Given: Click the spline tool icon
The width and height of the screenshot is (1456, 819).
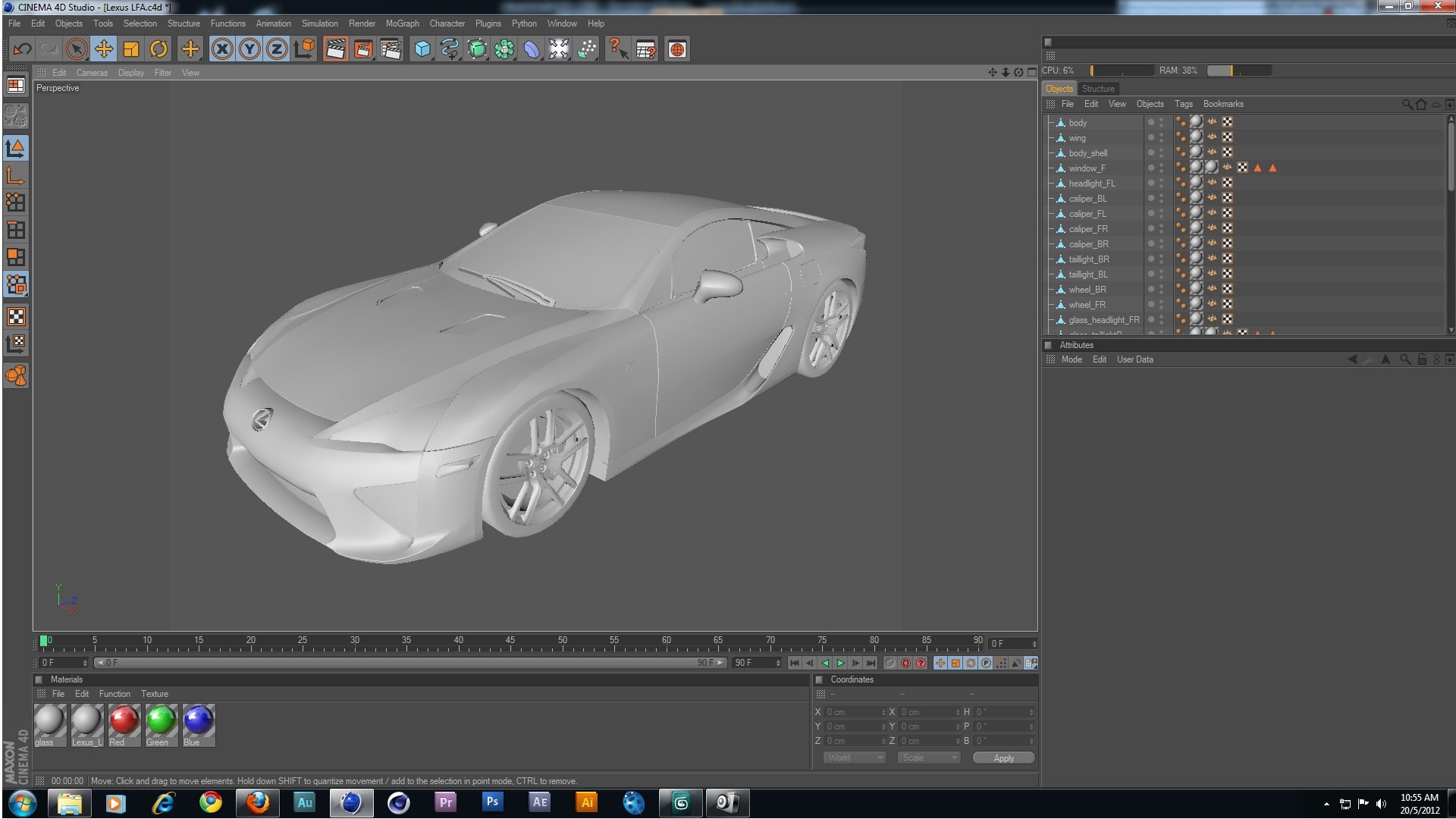Looking at the screenshot, I should 450,49.
